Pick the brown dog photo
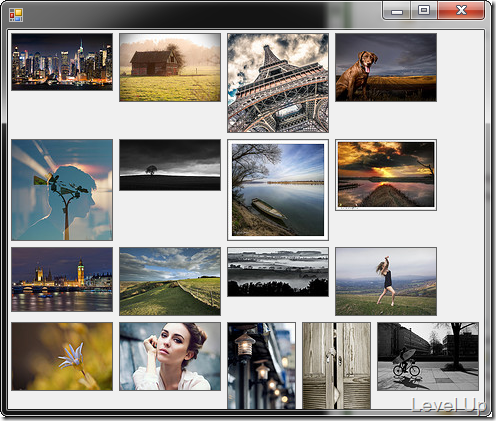This screenshot has width=496, height=421. pos(386,67)
